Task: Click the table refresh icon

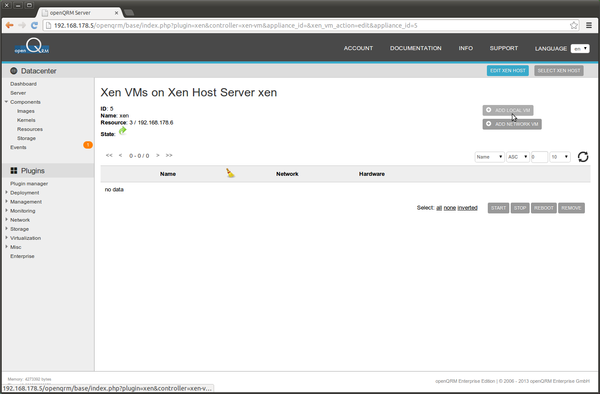Action: tap(583, 157)
